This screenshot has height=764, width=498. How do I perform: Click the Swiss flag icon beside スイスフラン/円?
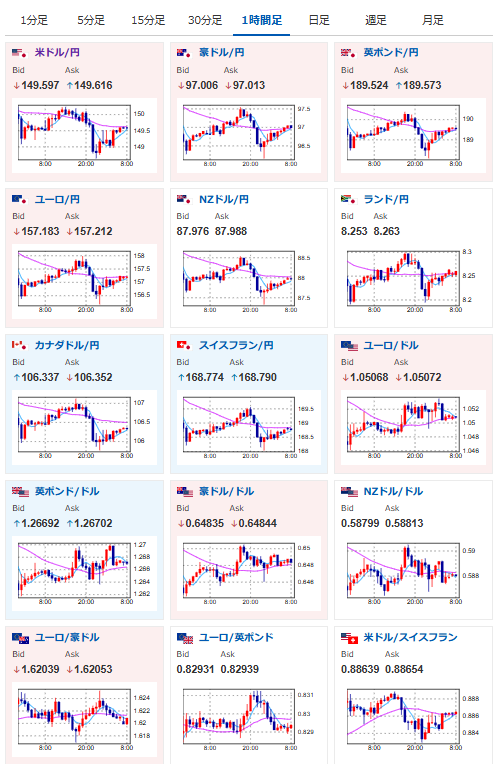[x=183, y=345]
